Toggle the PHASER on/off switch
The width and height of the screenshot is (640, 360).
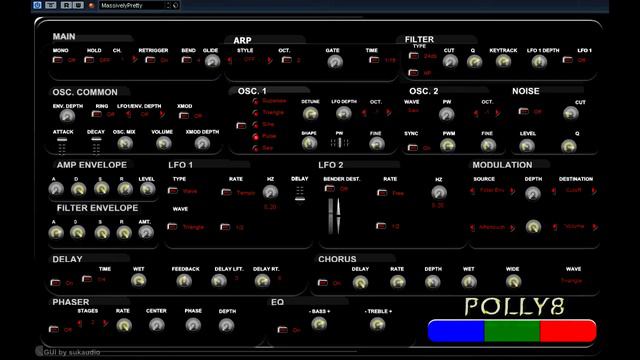click(x=53, y=329)
